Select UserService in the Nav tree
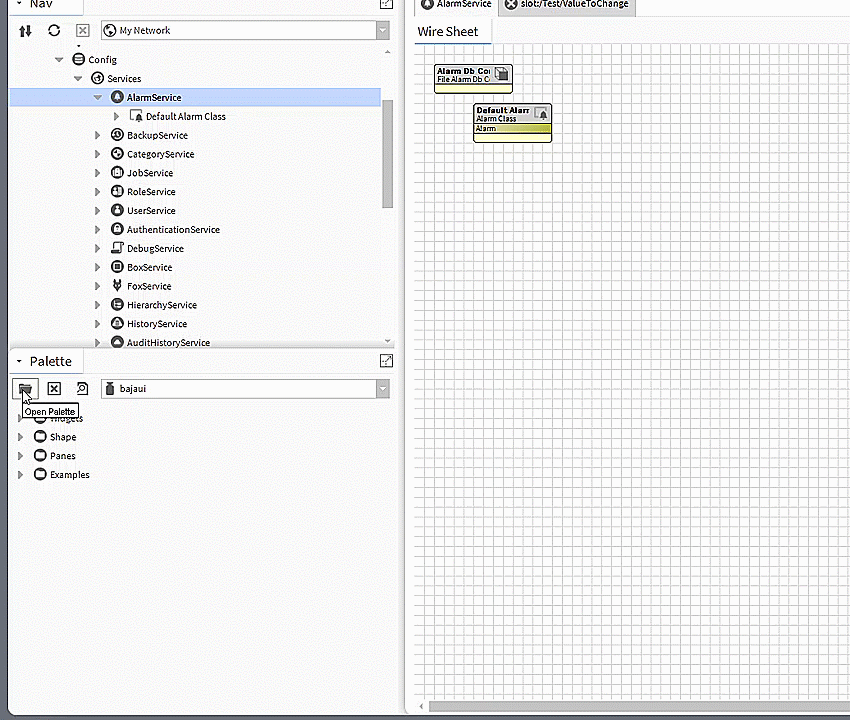The height and width of the screenshot is (720, 850). click(x=151, y=211)
